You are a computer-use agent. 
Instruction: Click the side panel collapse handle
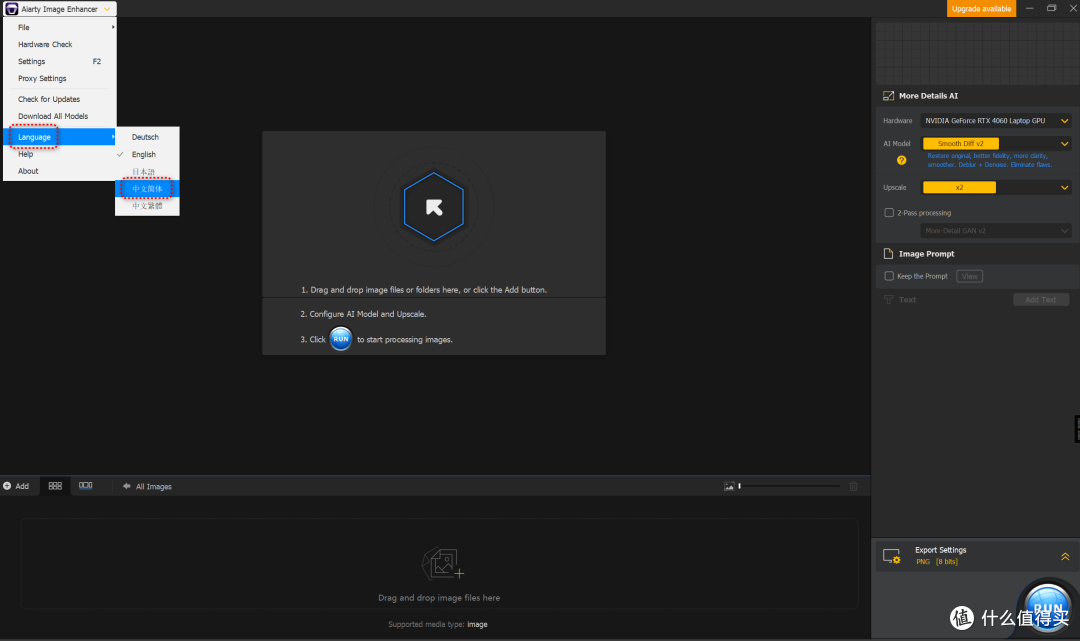[x=1077, y=429]
